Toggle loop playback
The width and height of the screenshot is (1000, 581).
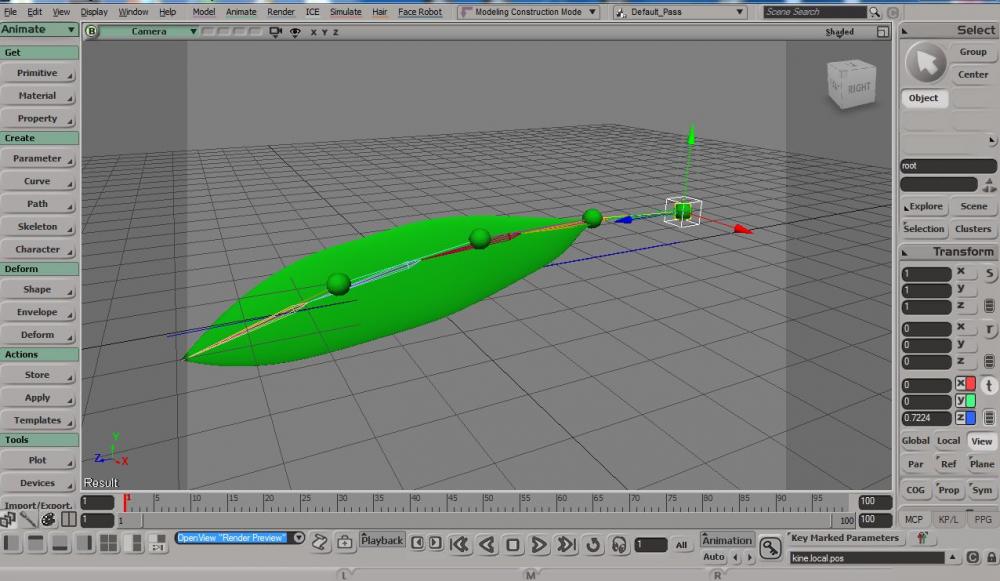click(593, 545)
